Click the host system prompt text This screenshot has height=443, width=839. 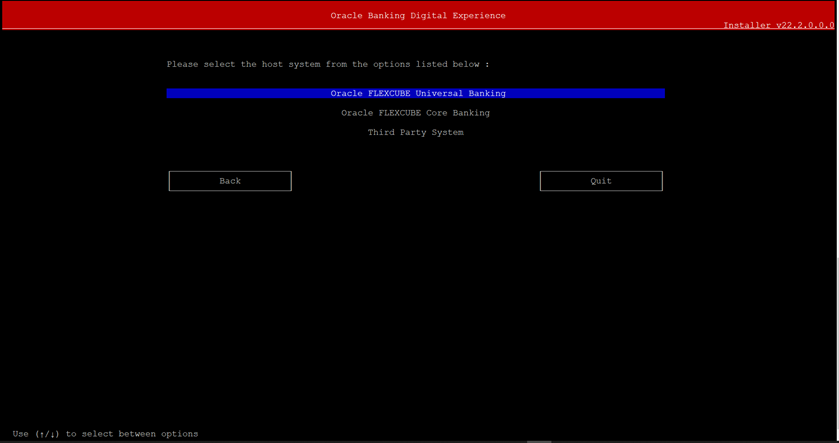pos(328,64)
